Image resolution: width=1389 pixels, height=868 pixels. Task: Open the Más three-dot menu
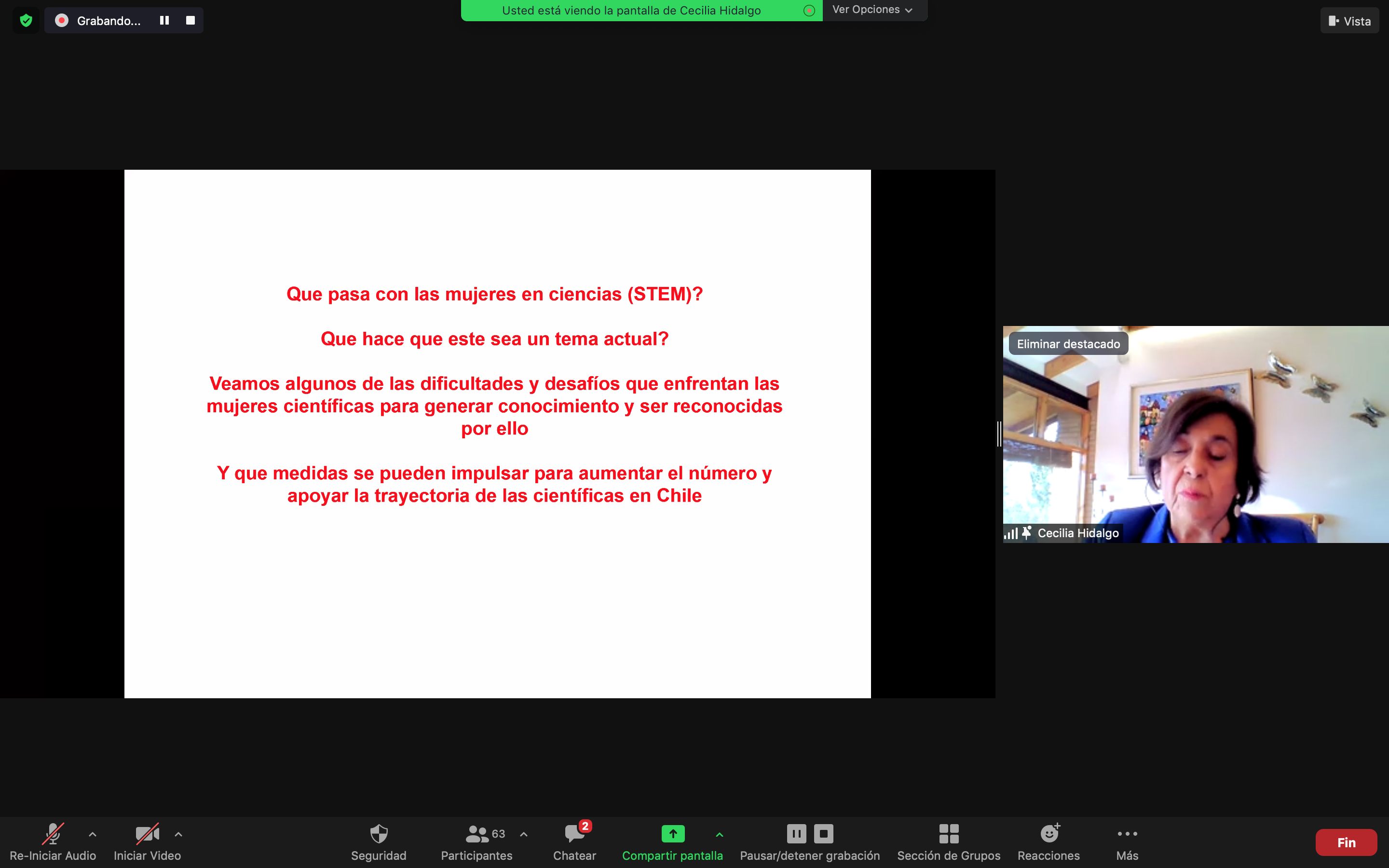click(1127, 834)
